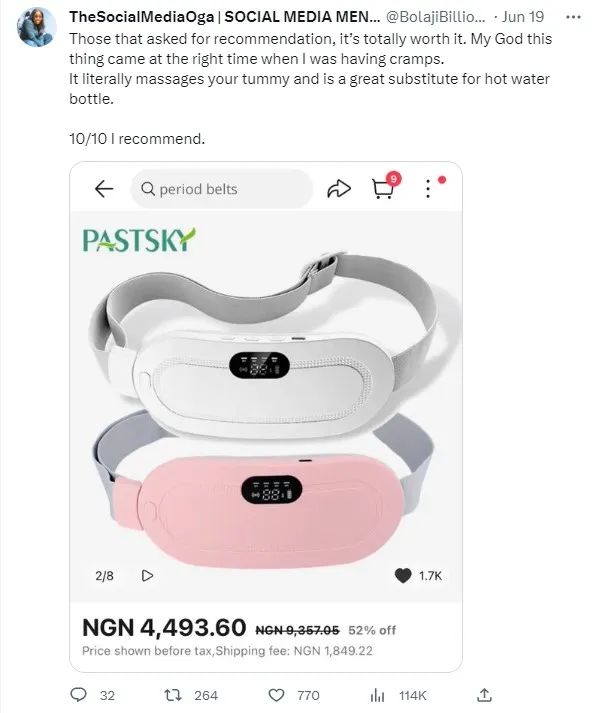
Task: Click the NGN 4,493.60 price
Action: click(x=164, y=628)
